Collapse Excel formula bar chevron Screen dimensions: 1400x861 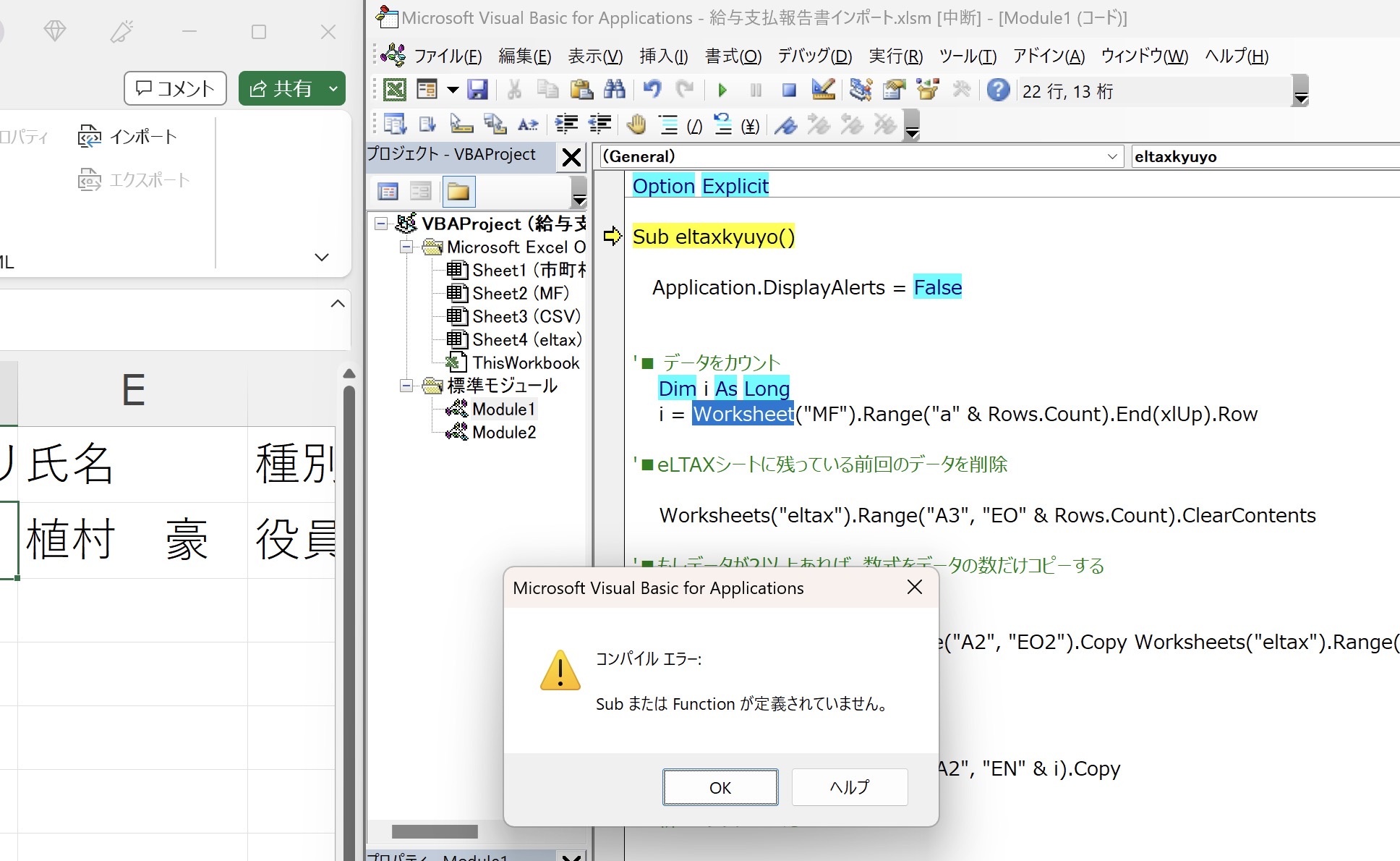(x=337, y=303)
